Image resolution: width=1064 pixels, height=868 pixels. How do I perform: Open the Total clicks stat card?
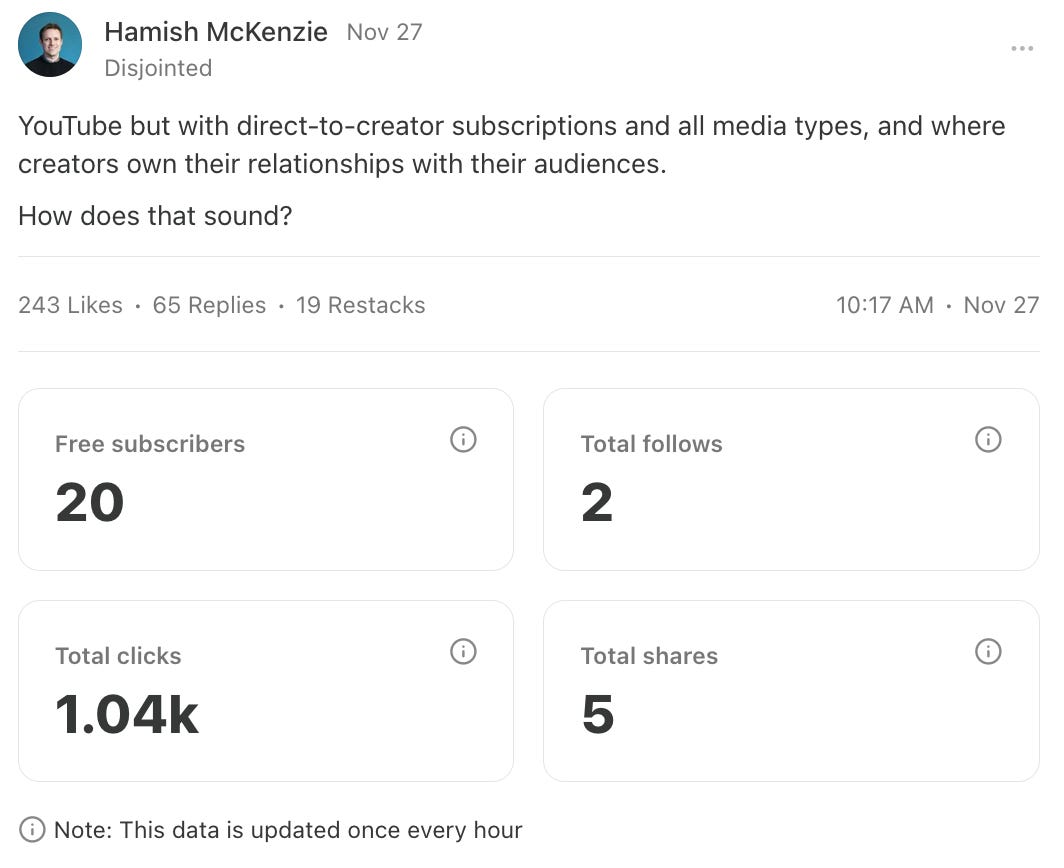coord(265,690)
